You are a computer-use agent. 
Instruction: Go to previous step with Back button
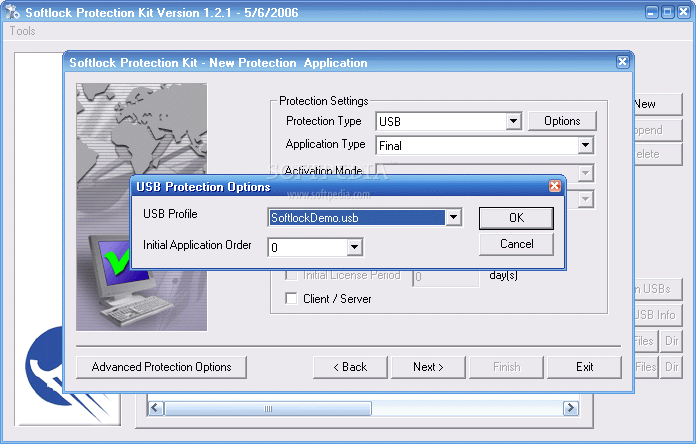(350, 367)
